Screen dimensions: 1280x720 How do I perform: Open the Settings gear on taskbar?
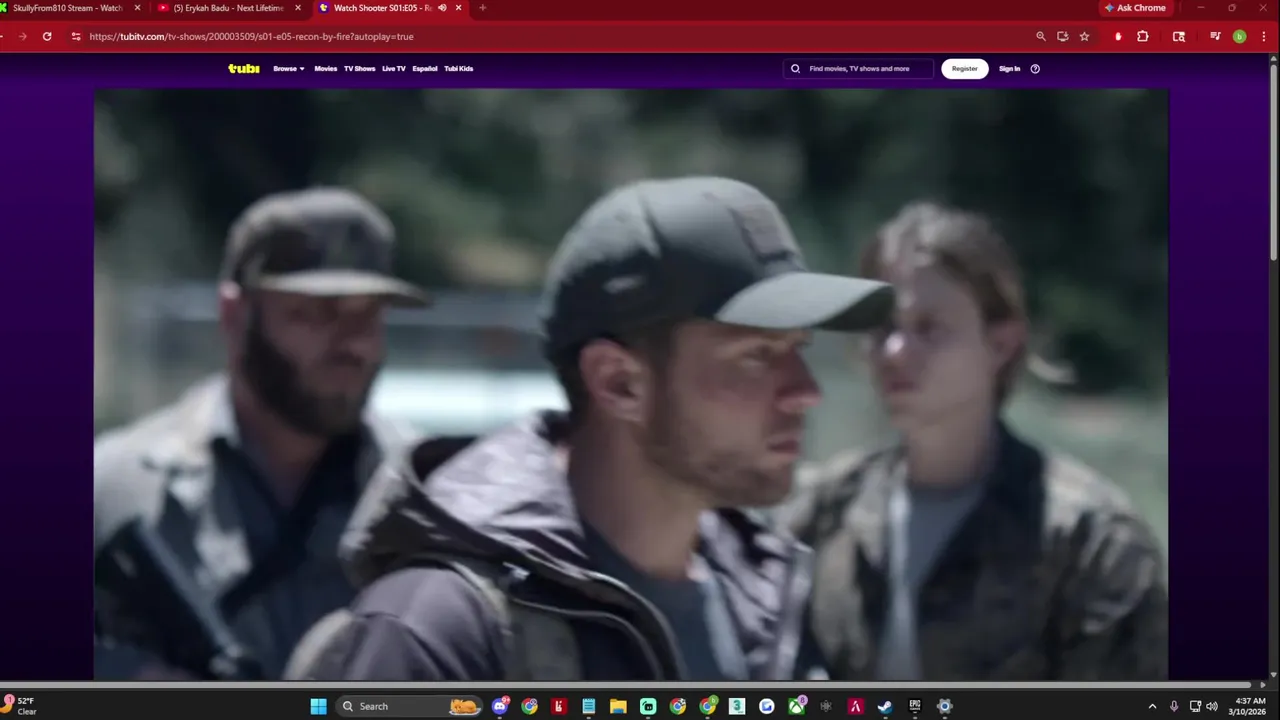[944, 706]
